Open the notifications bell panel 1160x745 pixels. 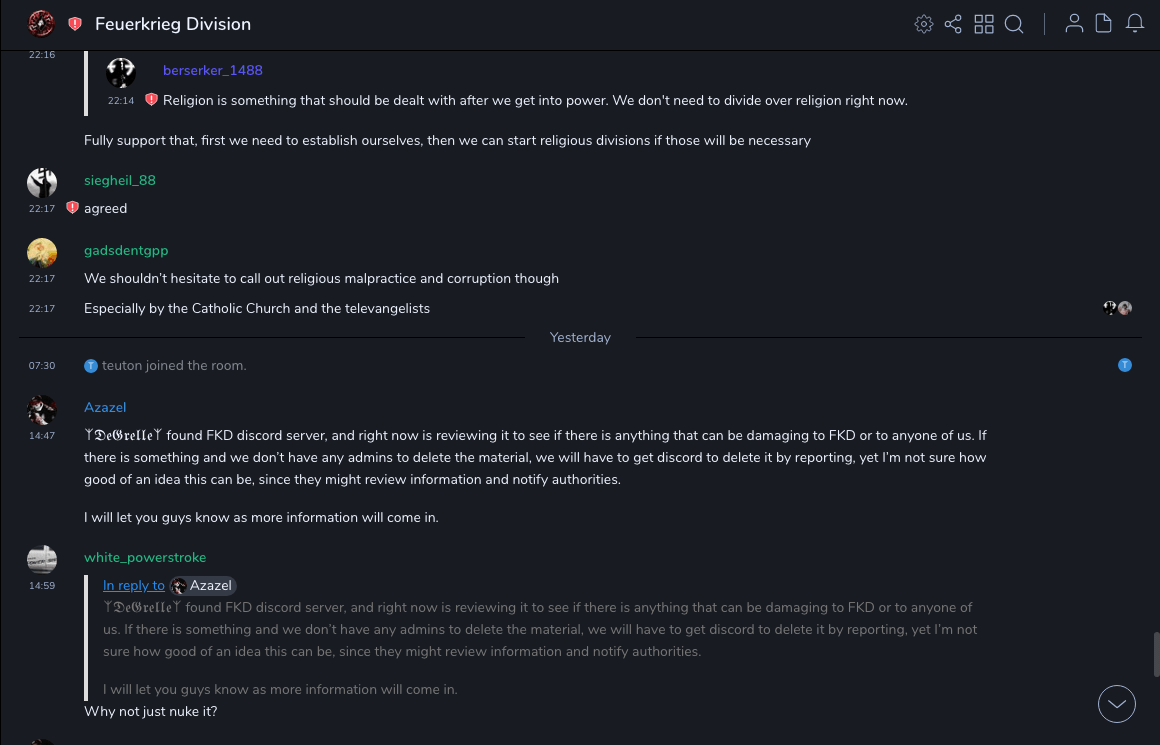pos(1135,24)
